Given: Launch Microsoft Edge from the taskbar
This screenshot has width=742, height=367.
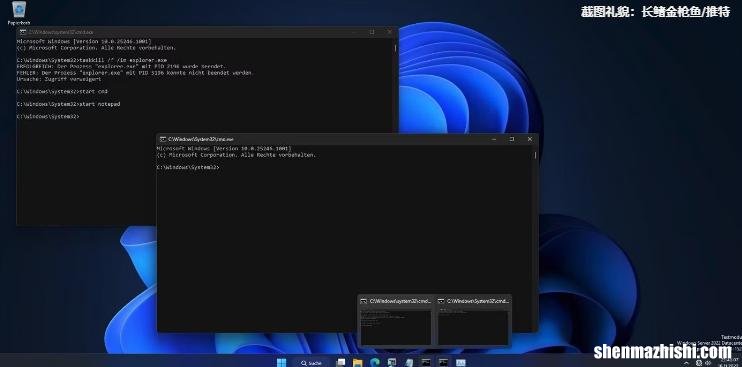Looking at the screenshot, I should click(375, 363).
